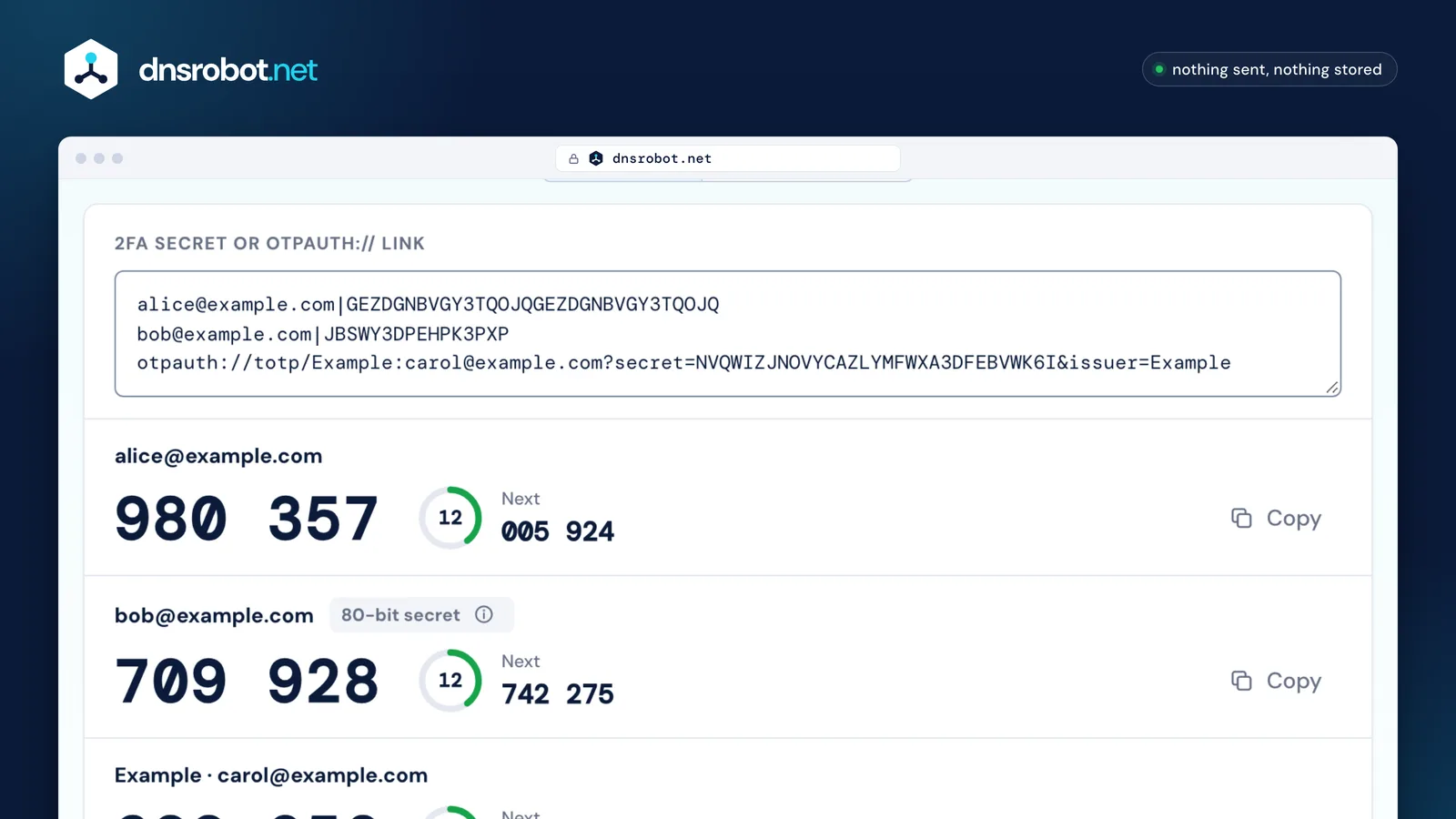Click alice's next code 005 924

point(558,531)
